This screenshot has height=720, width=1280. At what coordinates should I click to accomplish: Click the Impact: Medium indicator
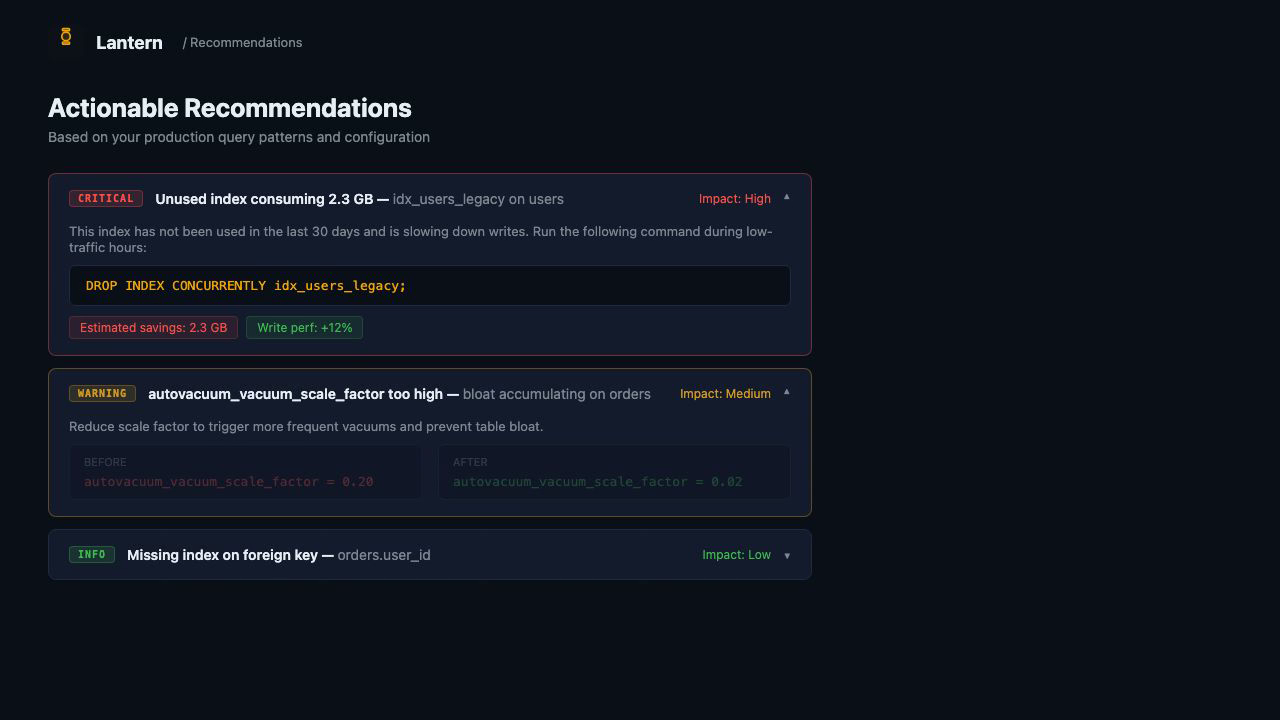pyautogui.click(x=725, y=393)
